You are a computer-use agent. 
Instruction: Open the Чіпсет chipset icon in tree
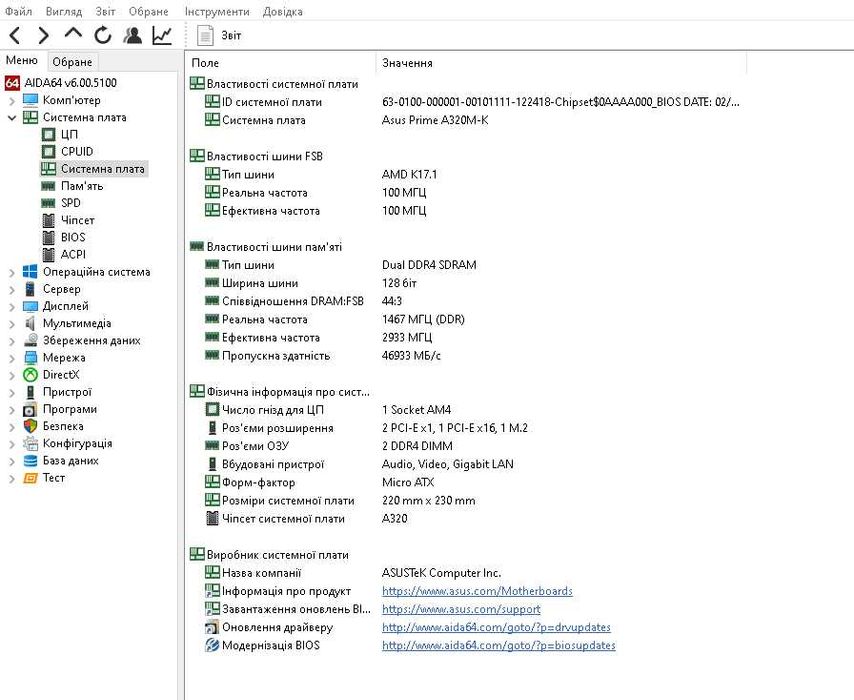click(x=48, y=220)
